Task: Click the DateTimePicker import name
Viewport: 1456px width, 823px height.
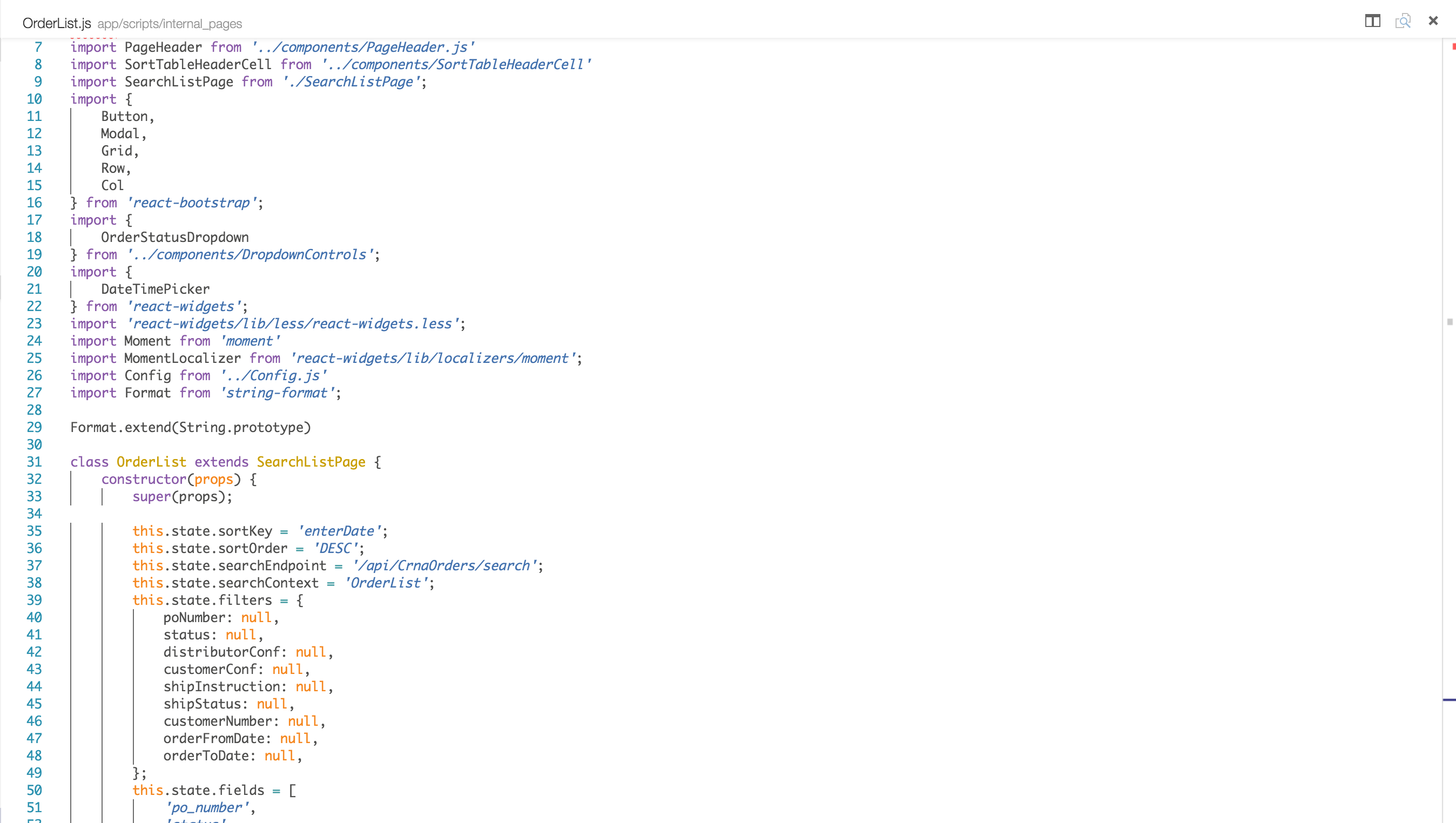Action: pyautogui.click(x=156, y=289)
